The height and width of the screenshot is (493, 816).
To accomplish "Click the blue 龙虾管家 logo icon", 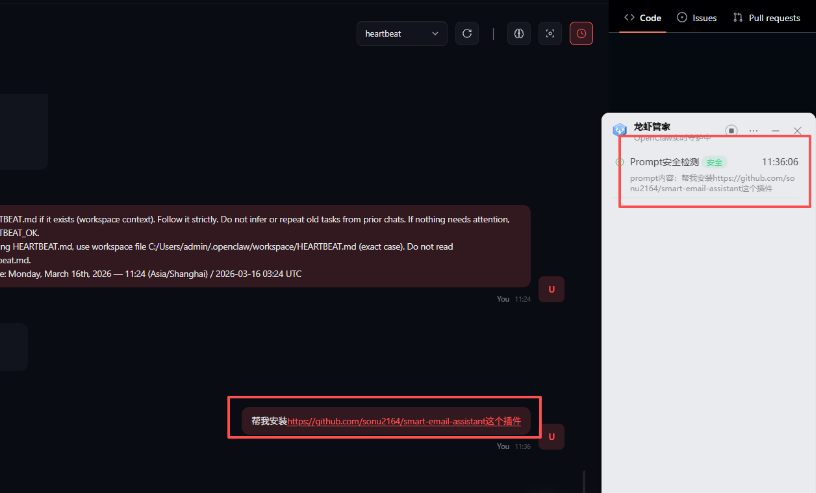I will pos(619,130).
